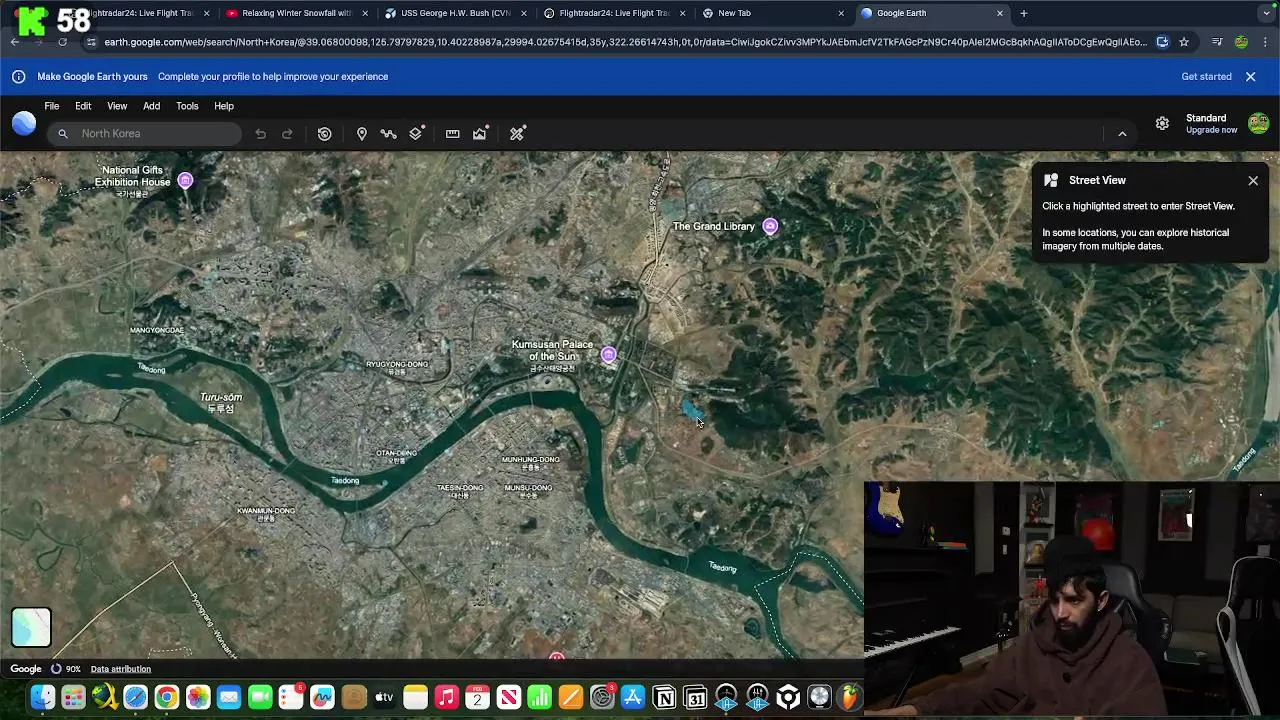Select the measure ruler tool
Screen dimensions: 1280x720
coord(453,134)
